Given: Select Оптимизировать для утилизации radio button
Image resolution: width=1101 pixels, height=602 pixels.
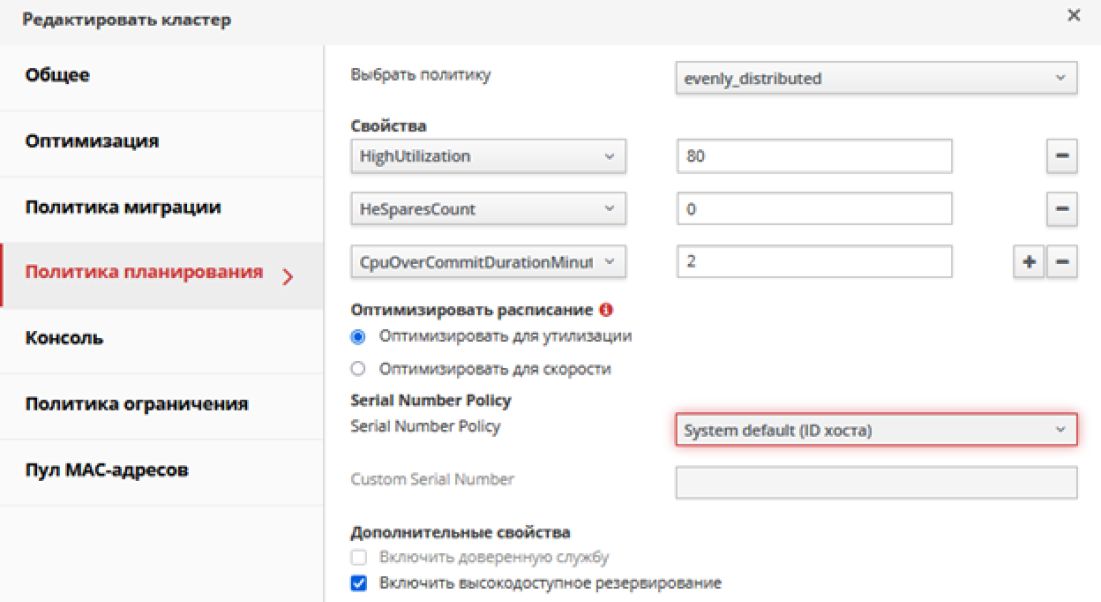Looking at the screenshot, I should (359, 337).
